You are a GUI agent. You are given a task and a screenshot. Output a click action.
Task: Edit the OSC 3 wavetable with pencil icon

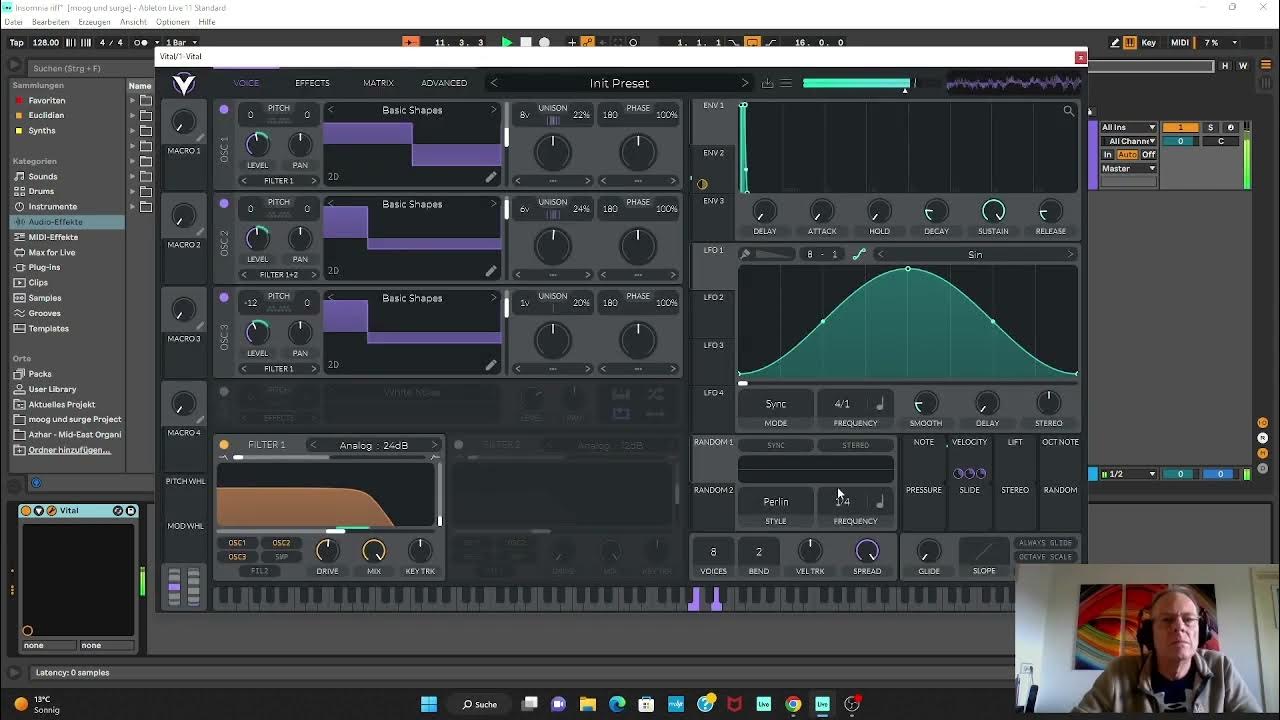coord(491,365)
